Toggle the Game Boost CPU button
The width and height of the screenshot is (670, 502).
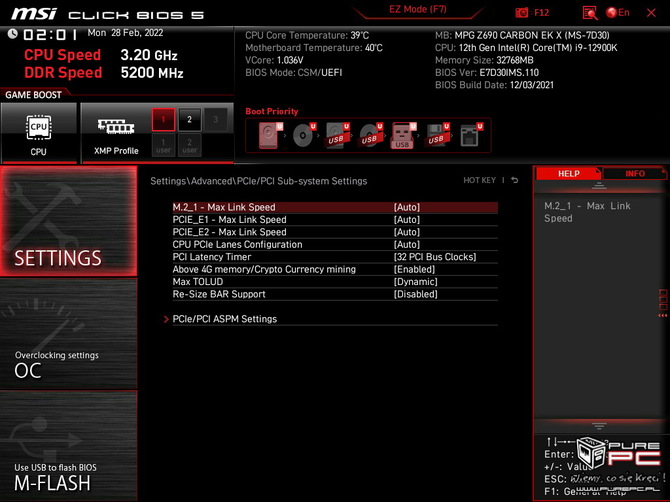pyautogui.click(x=39, y=133)
